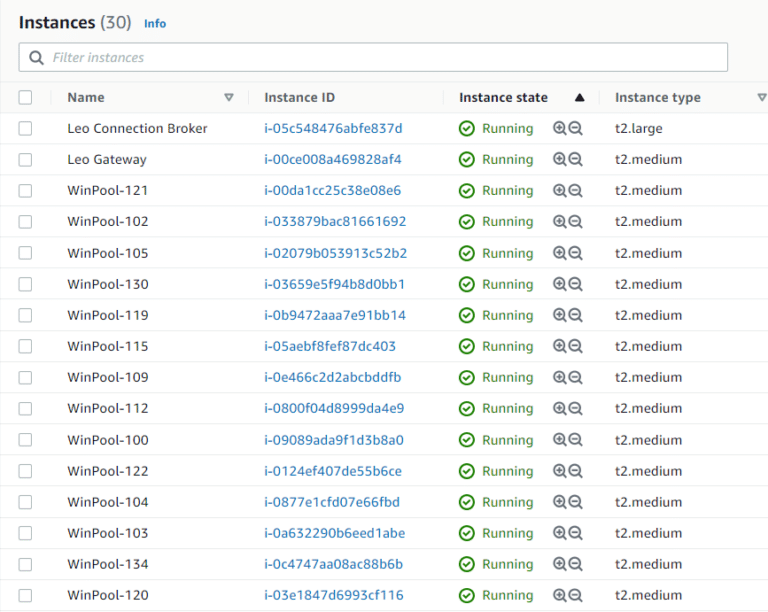The height and width of the screenshot is (612, 768).
Task: Check the WinPool-120 row checkbox
Action: click(25, 595)
